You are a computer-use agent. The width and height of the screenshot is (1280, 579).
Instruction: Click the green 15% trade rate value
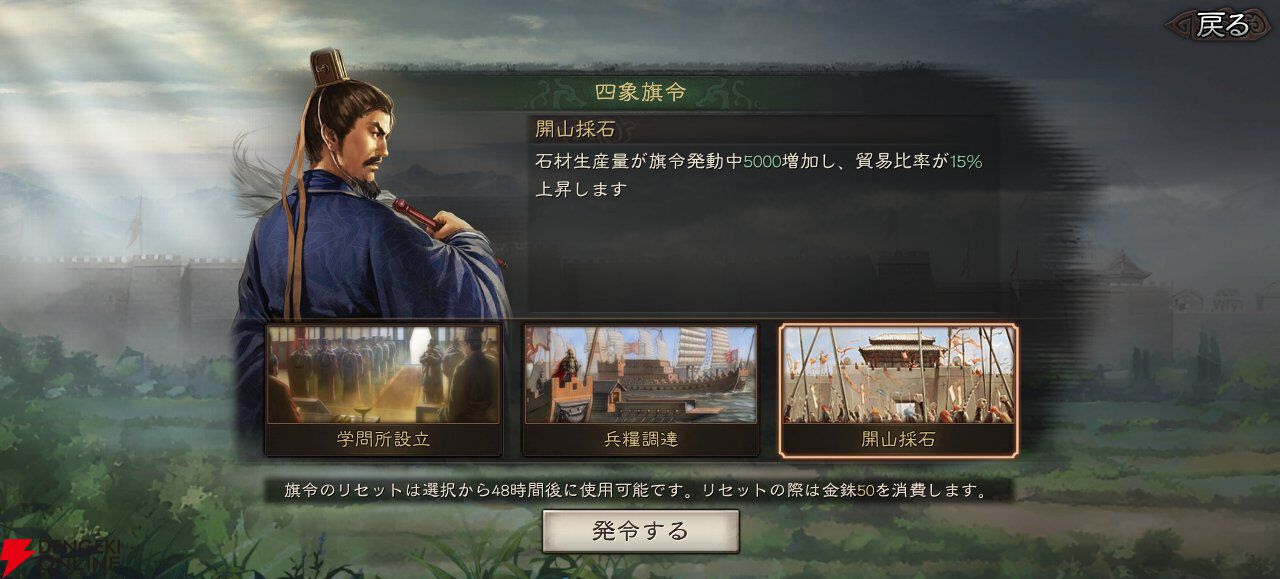[x=966, y=161]
